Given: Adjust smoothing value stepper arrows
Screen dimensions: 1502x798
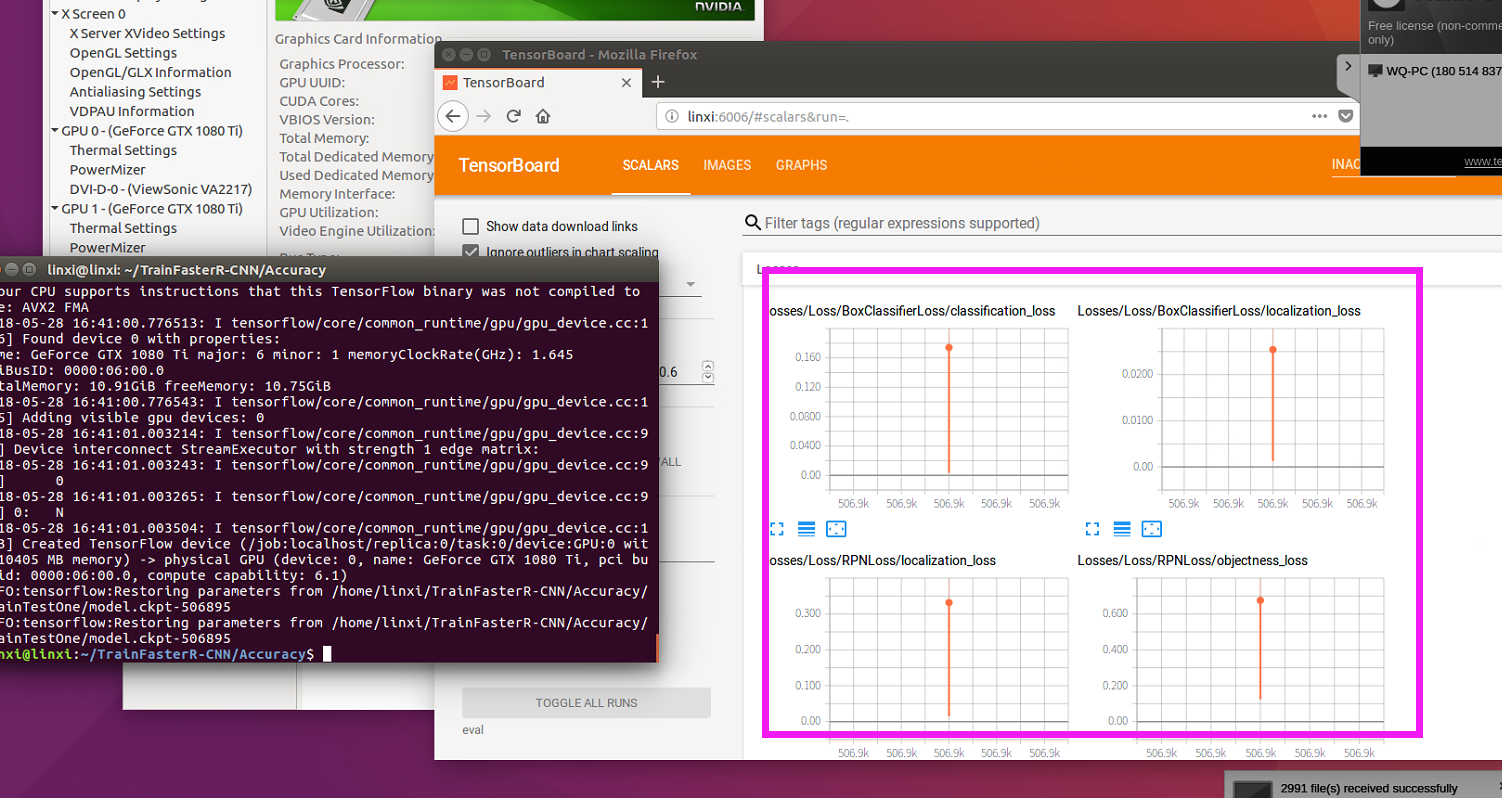Looking at the screenshot, I should [708, 371].
